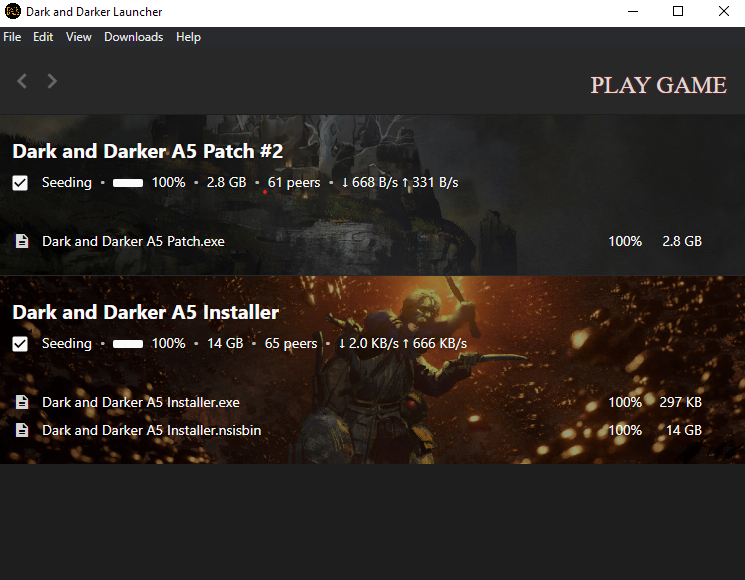Image resolution: width=745 pixels, height=580 pixels.
Task: Click the 331 B/s upload speed
Action: click(430, 183)
